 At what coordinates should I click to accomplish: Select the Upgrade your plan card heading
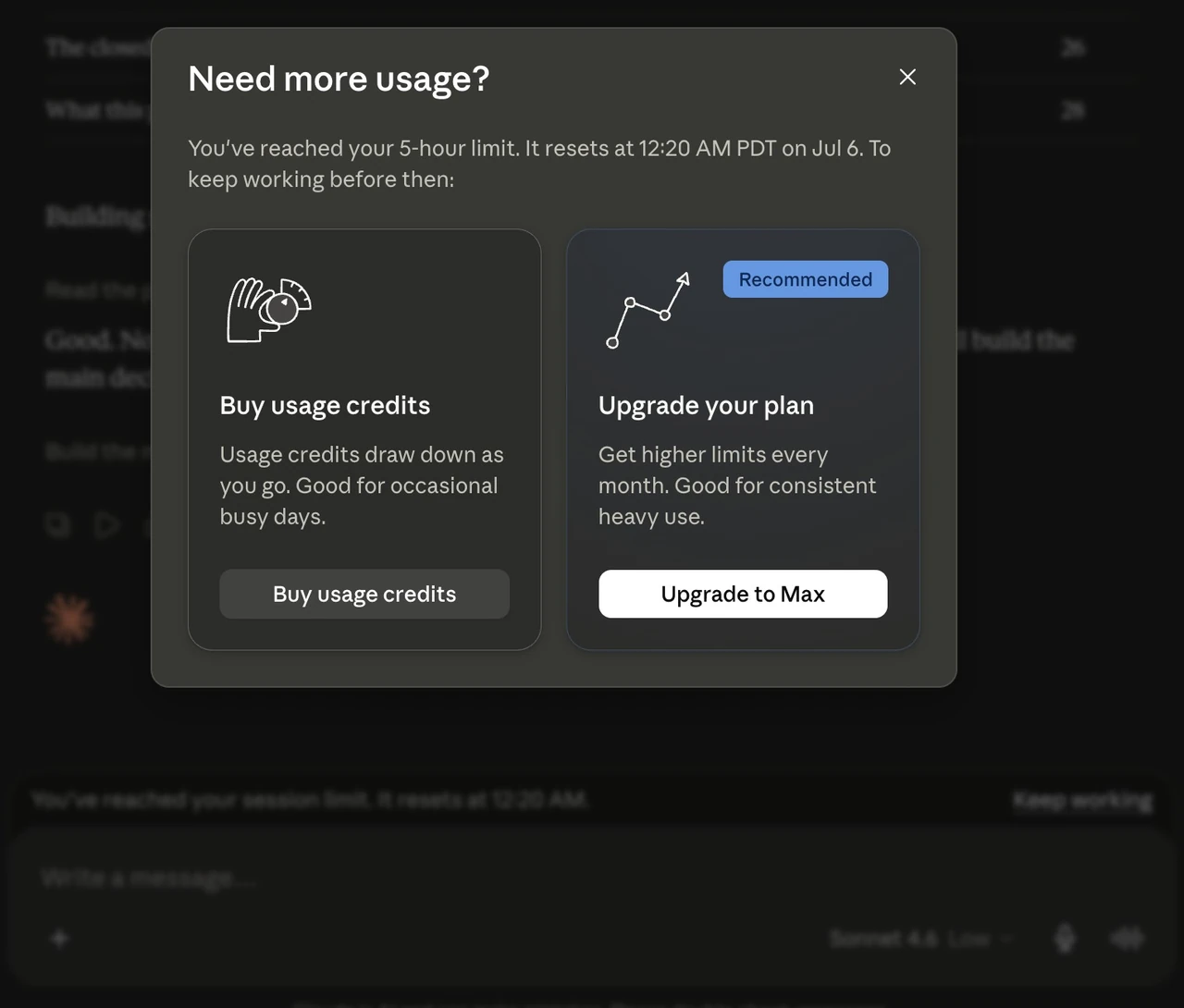pos(706,405)
